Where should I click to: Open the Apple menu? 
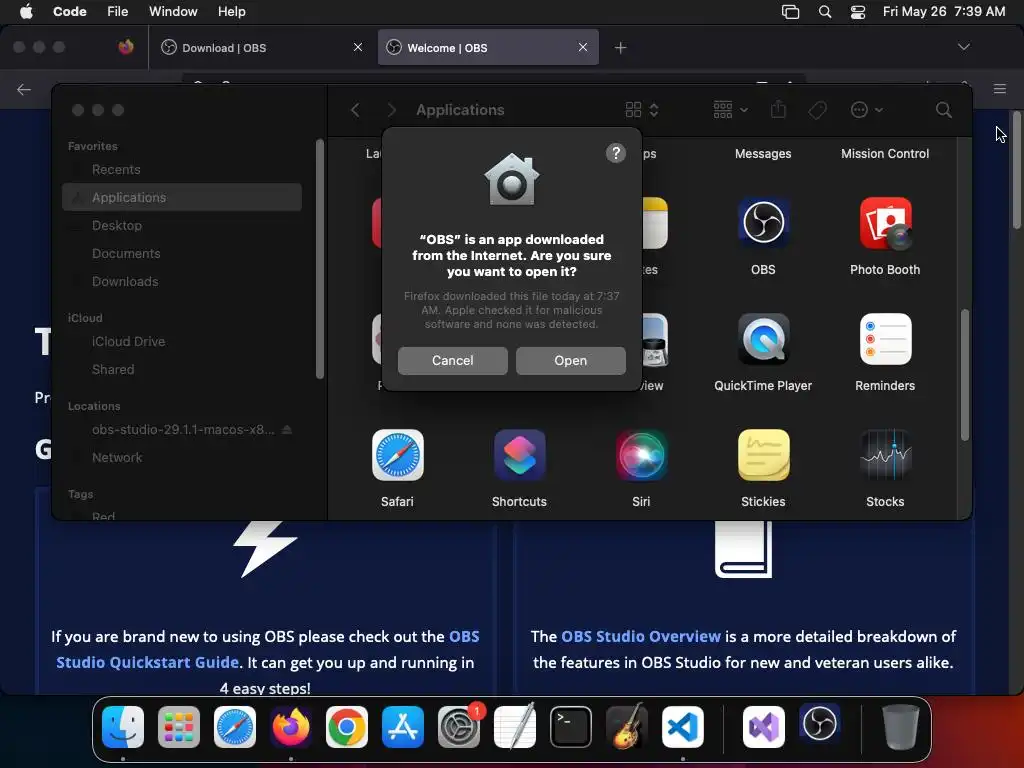pyautogui.click(x=26, y=12)
